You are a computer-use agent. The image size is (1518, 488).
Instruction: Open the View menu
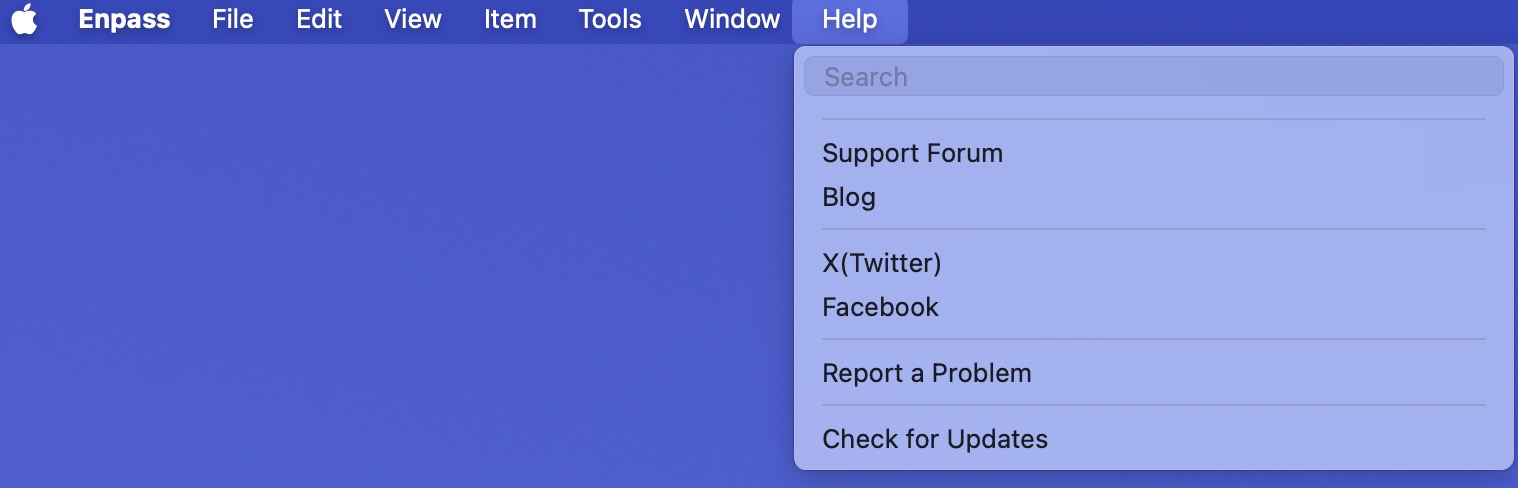coord(413,19)
